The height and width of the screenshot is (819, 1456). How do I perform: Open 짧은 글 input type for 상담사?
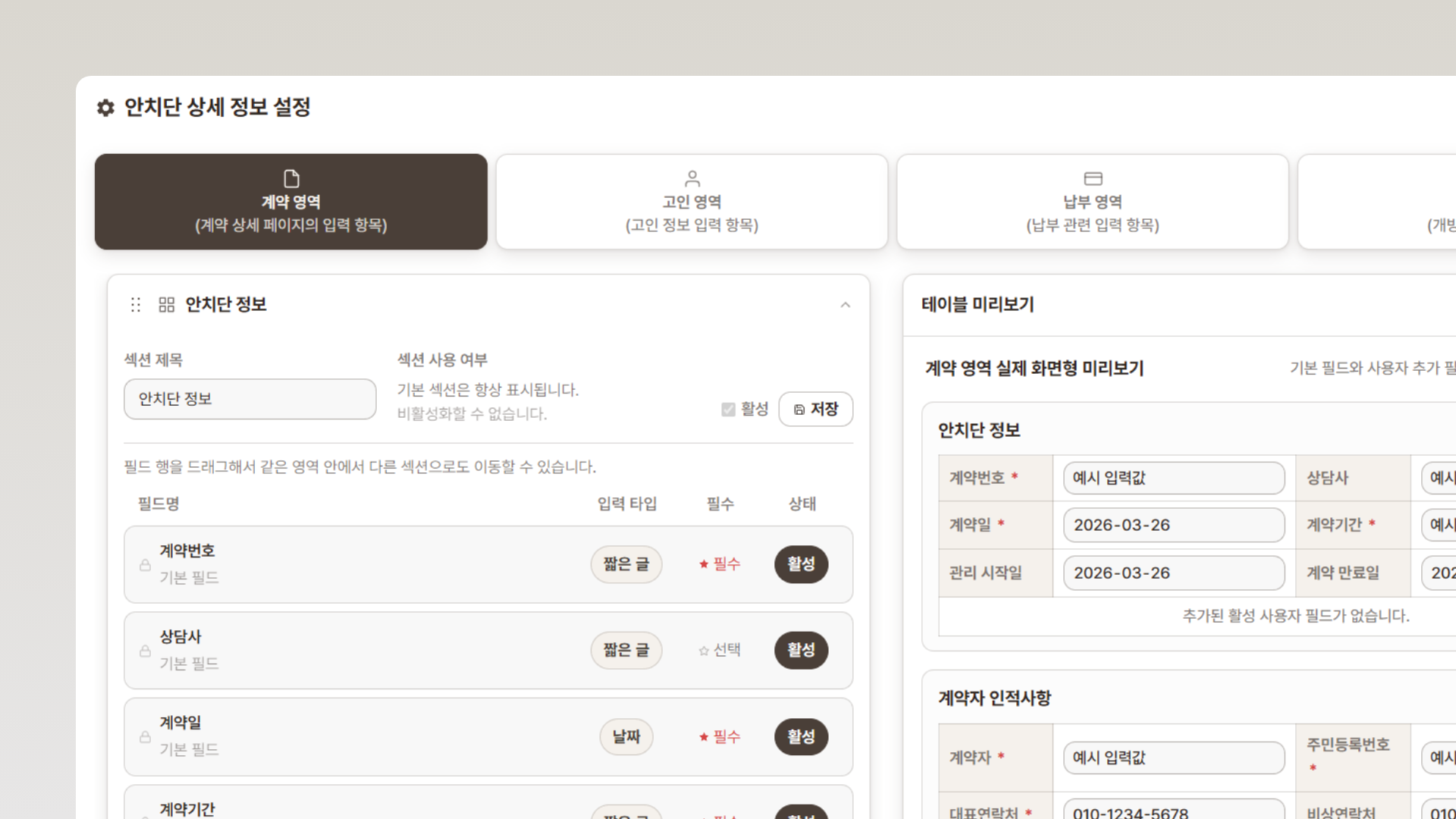(626, 650)
